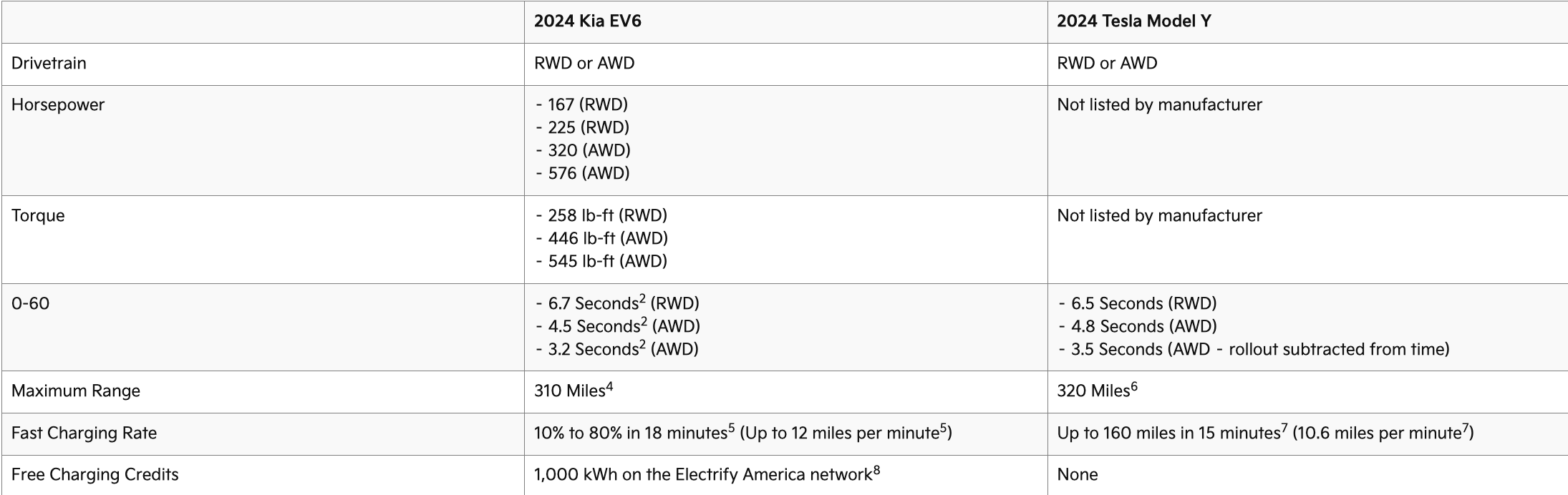This screenshot has height=495, width=1568.
Task: Open footnote 7 after 15 minutes
Action: [x=1284, y=428]
